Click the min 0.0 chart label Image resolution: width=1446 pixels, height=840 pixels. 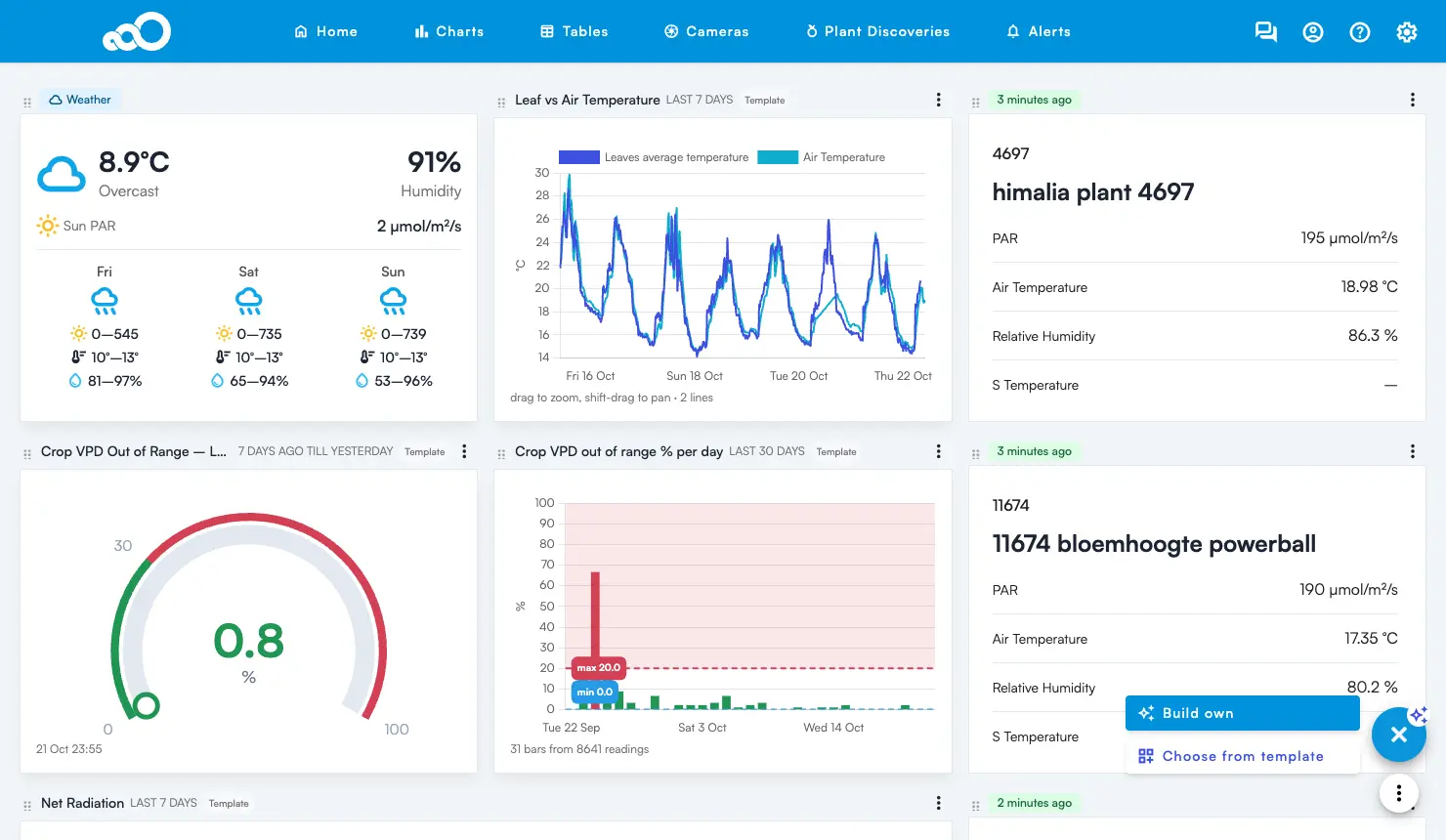(x=595, y=692)
